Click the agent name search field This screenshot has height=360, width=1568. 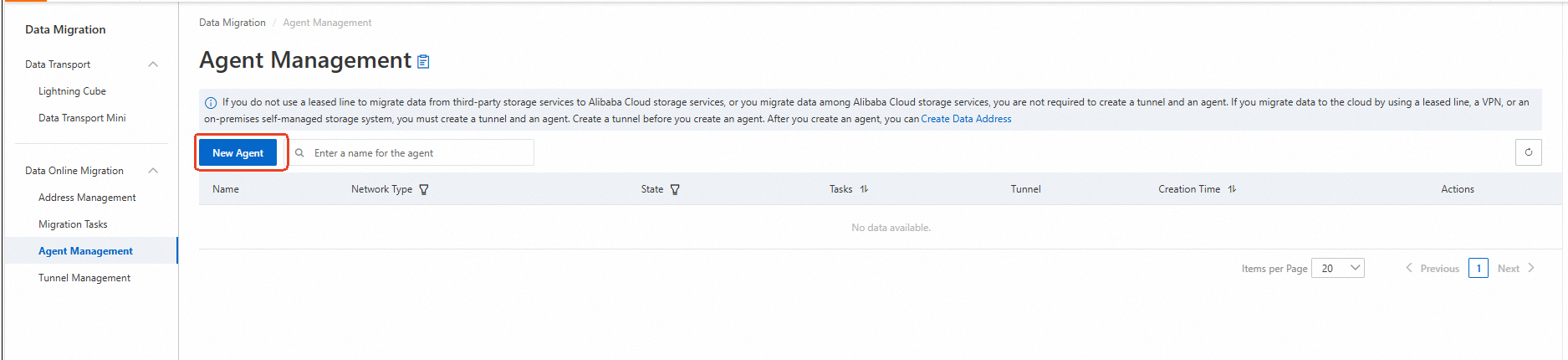click(x=418, y=153)
